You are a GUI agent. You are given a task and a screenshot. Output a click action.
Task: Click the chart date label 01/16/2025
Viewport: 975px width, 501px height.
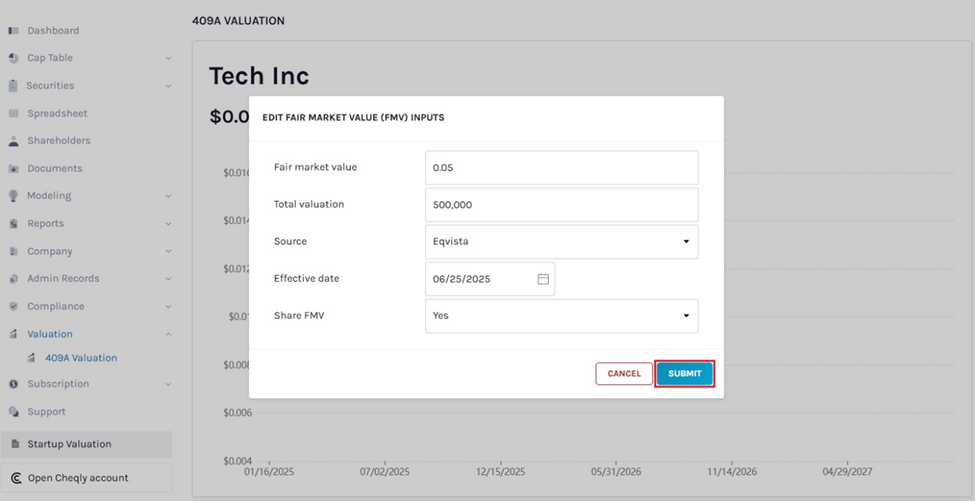(269, 472)
